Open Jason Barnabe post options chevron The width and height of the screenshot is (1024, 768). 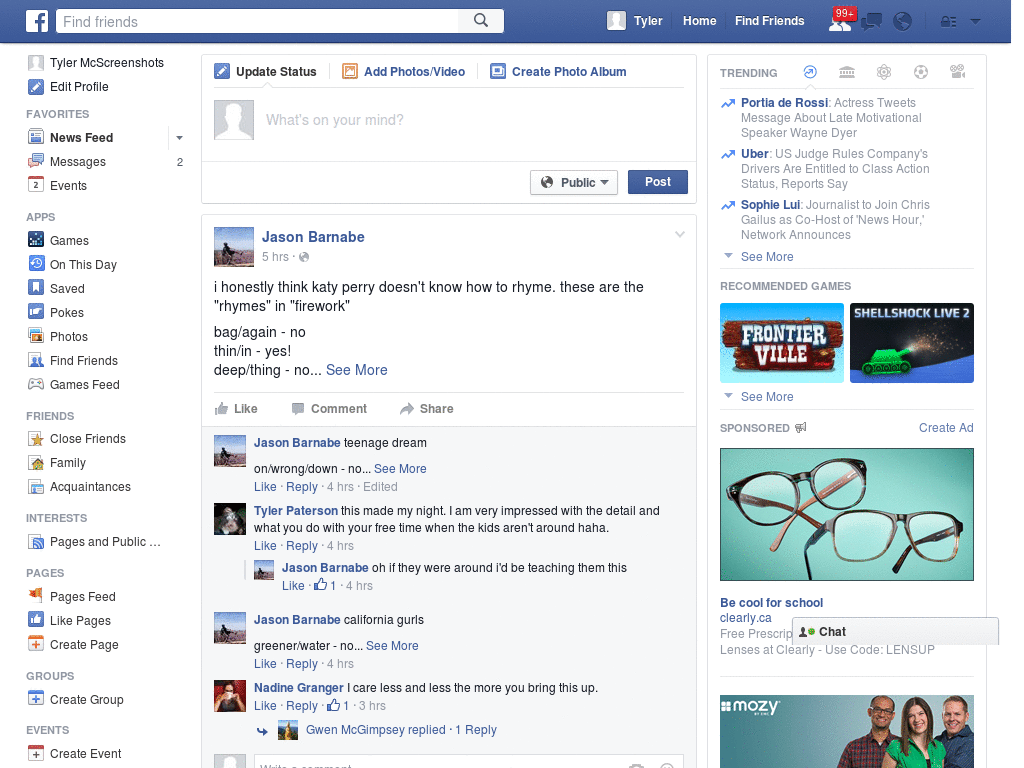(680, 234)
